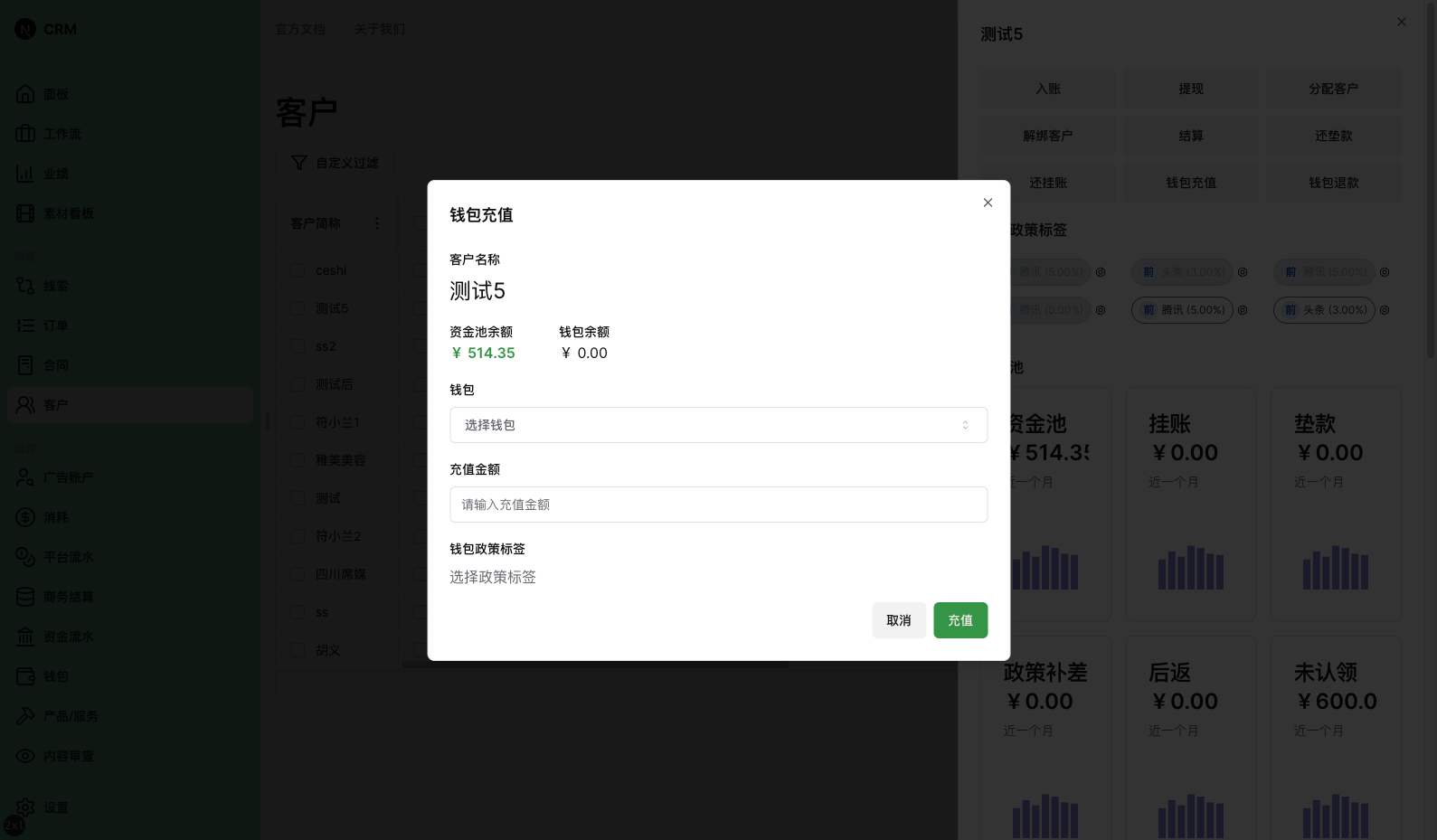Open 合同 in the sidebar
Viewport: 1437px width, 840px height.
[130, 365]
